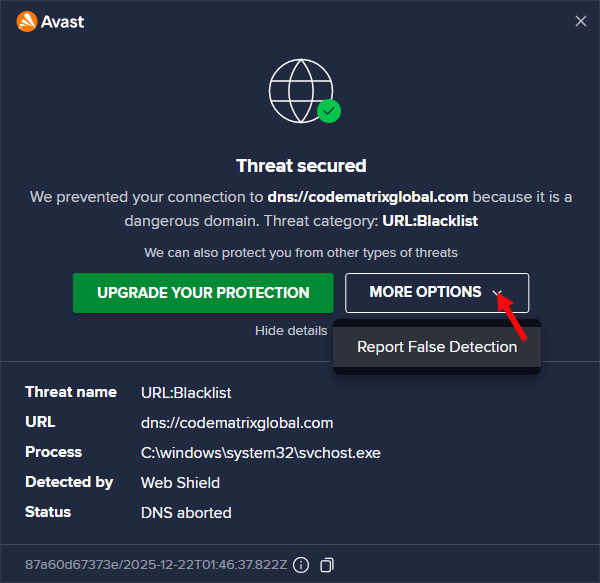The height and width of the screenshot is (583, 600).
Task: Click Upgrade Your Protection button
Action: point(203,293)
